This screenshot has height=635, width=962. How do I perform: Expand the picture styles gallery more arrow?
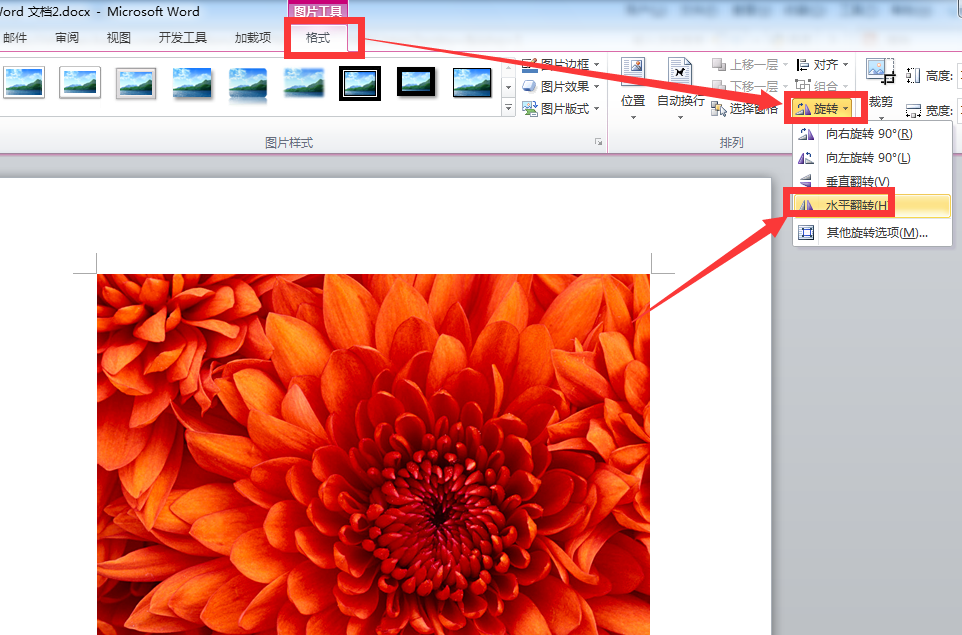click(x=508, y=108)
